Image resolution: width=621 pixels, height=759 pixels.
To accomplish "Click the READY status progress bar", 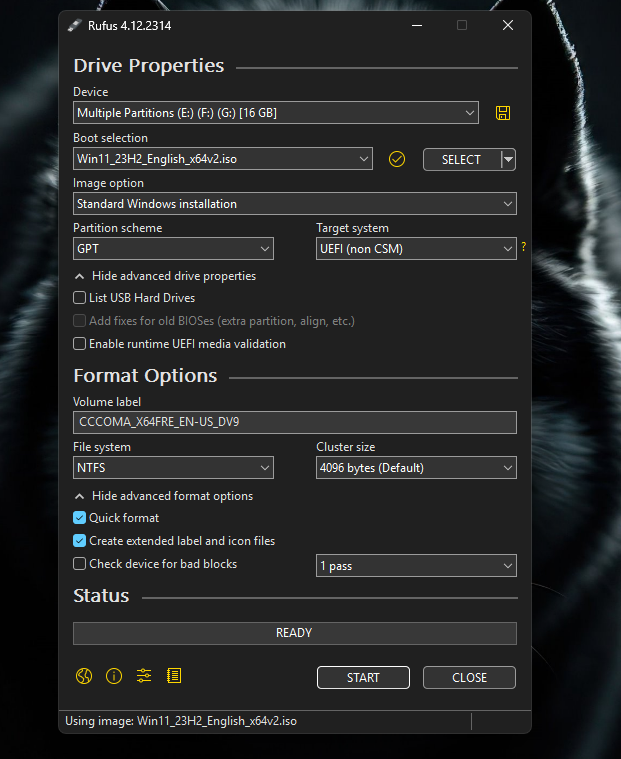I will pos(295,633).
